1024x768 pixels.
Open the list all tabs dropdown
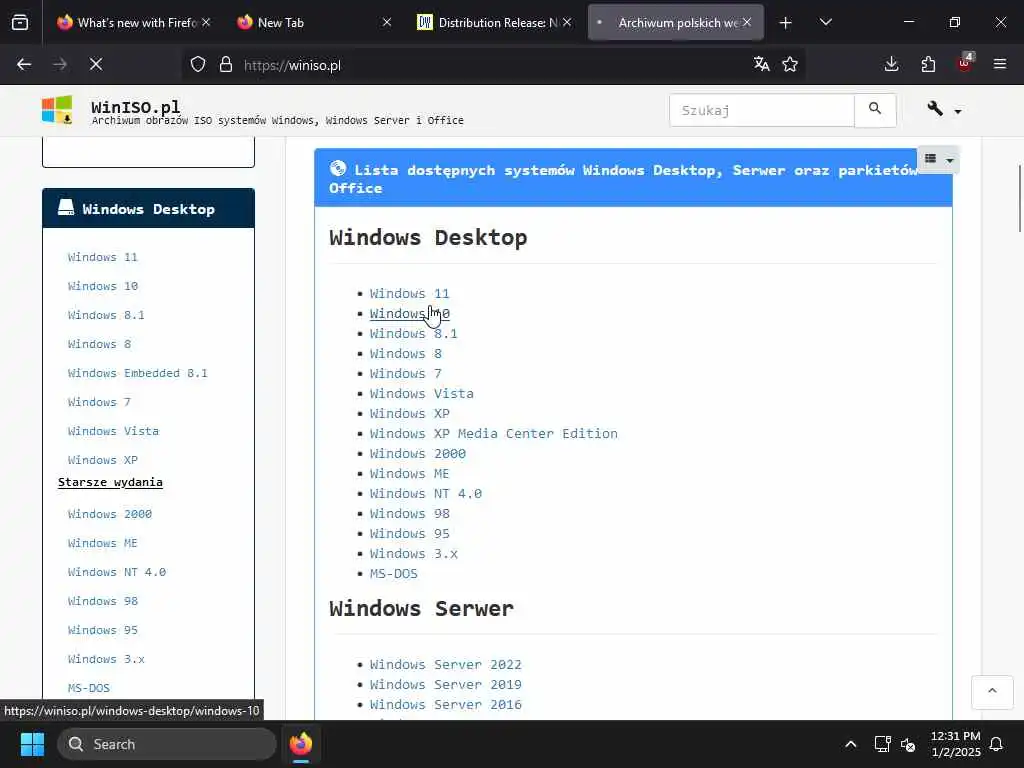coord(825,23)
